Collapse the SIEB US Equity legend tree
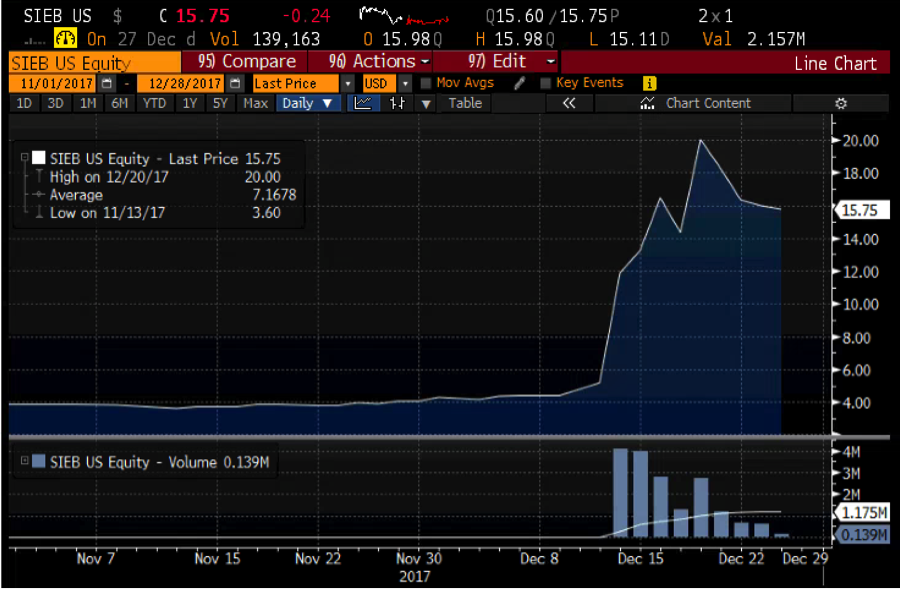The height and width of the screenshot is (589, 900). pos(25,158)
